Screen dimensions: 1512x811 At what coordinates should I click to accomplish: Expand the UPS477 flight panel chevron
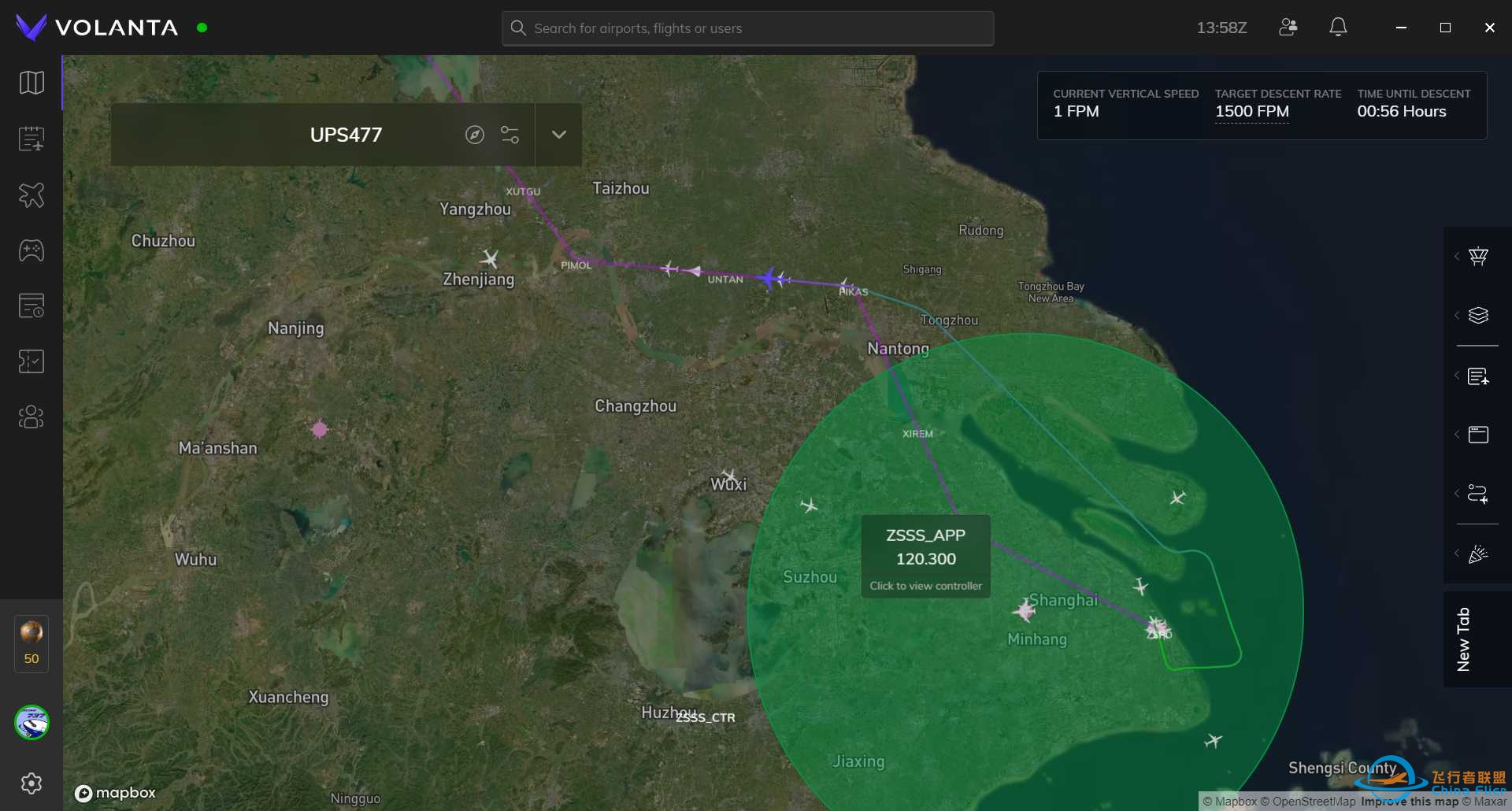coord(559,135)
